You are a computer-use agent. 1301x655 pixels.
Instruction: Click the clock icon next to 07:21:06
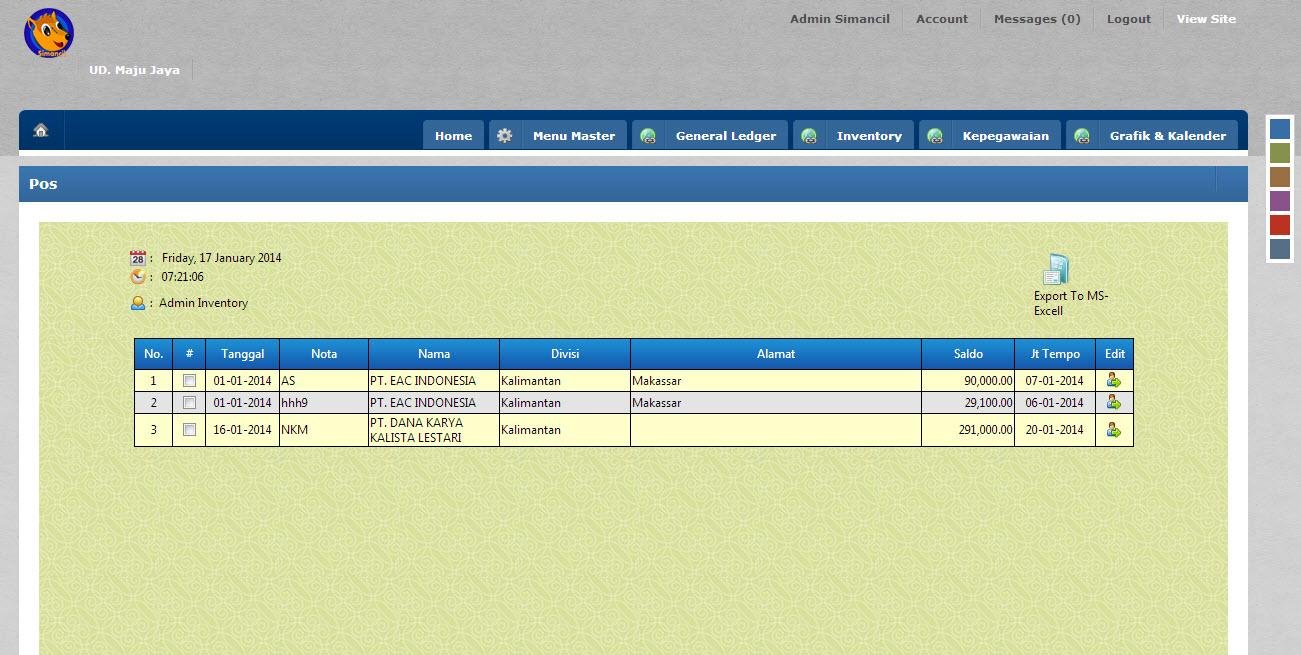click(x=139, y=277)
